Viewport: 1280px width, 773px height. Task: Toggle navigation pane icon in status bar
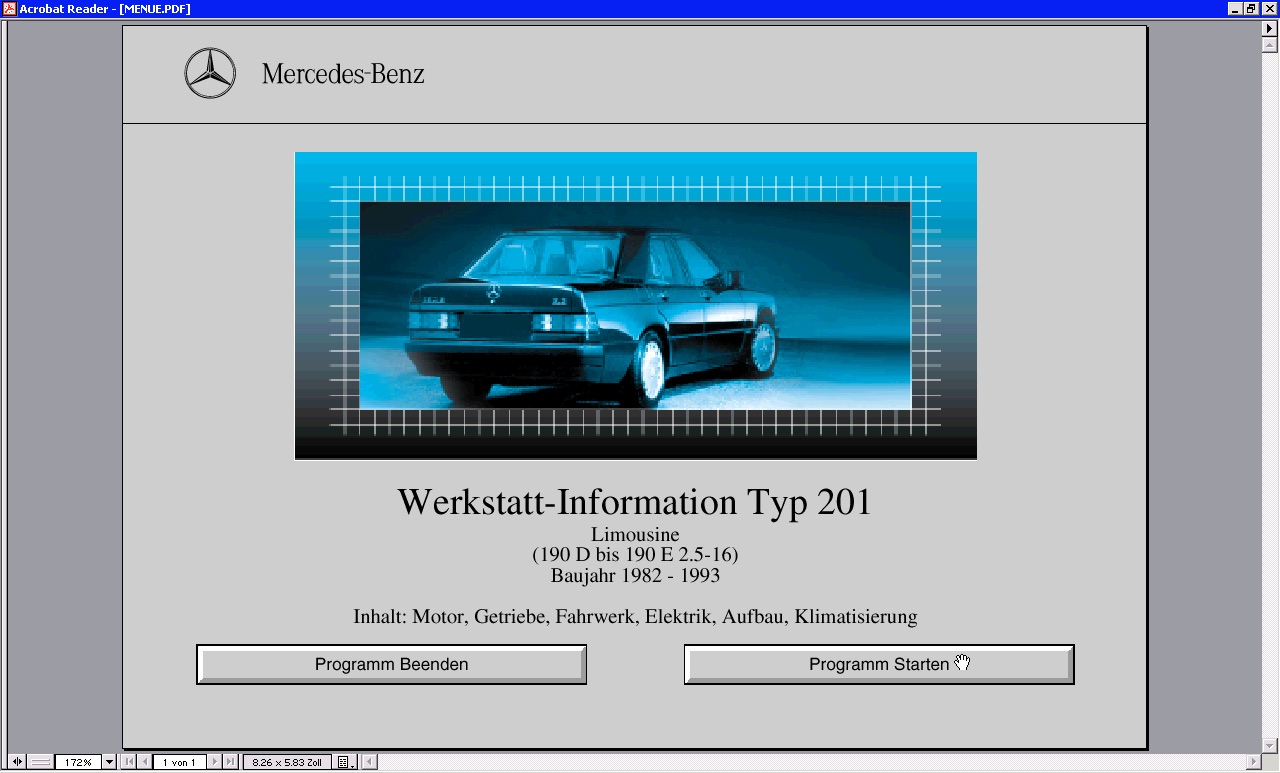[17, 762]
